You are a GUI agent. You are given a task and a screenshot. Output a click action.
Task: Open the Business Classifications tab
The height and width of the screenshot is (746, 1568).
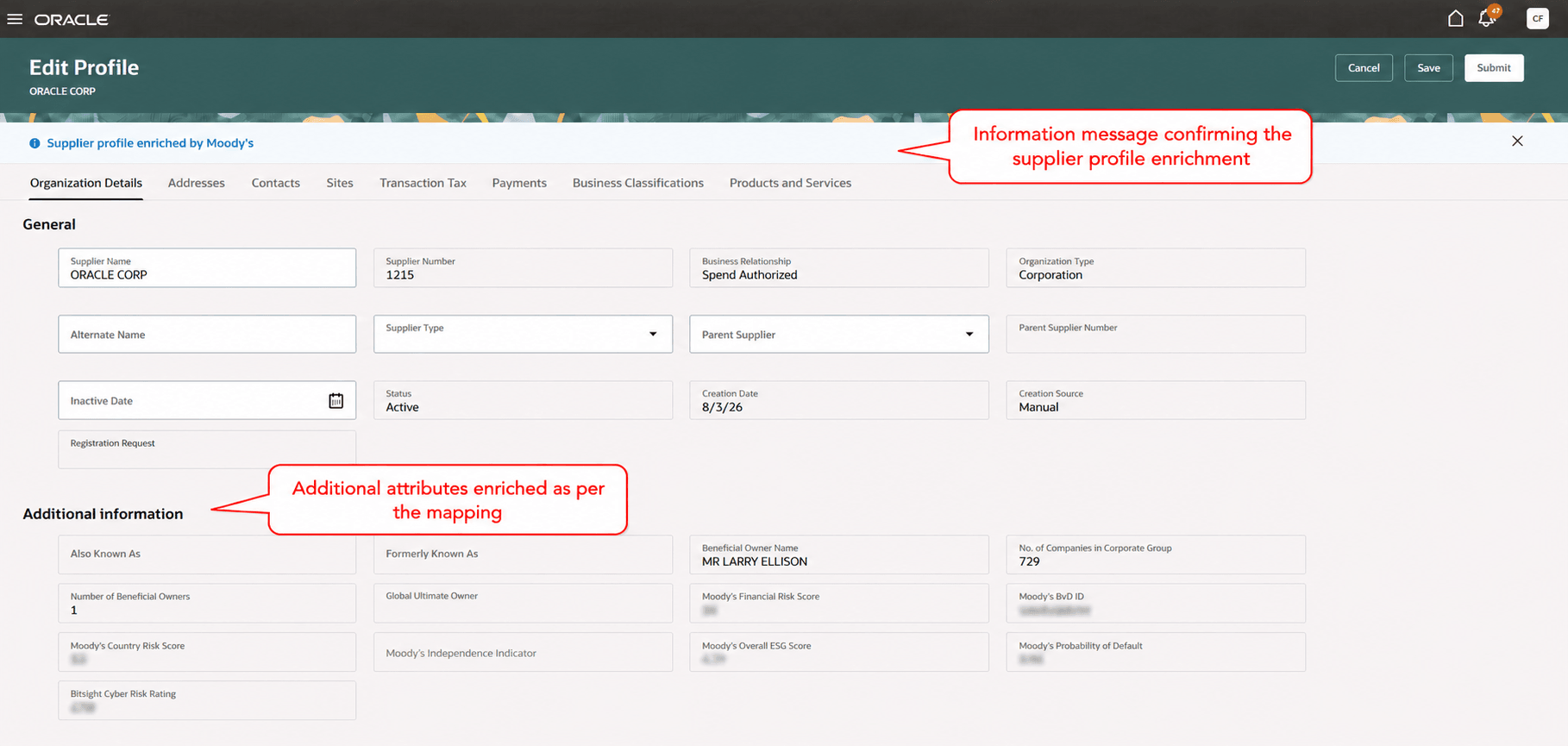638,183
